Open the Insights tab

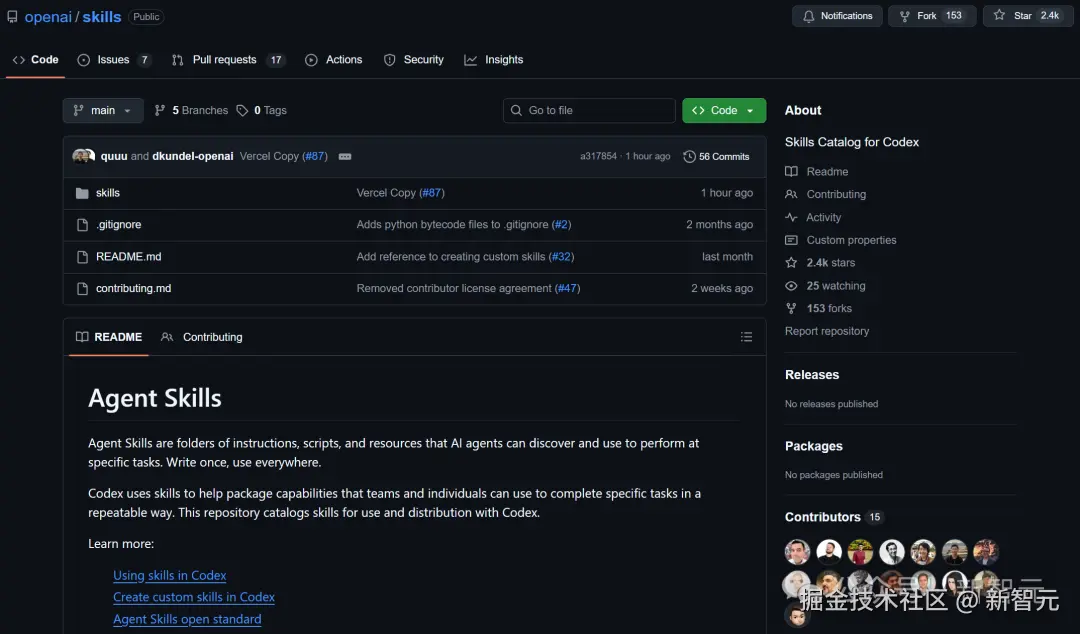494,60
